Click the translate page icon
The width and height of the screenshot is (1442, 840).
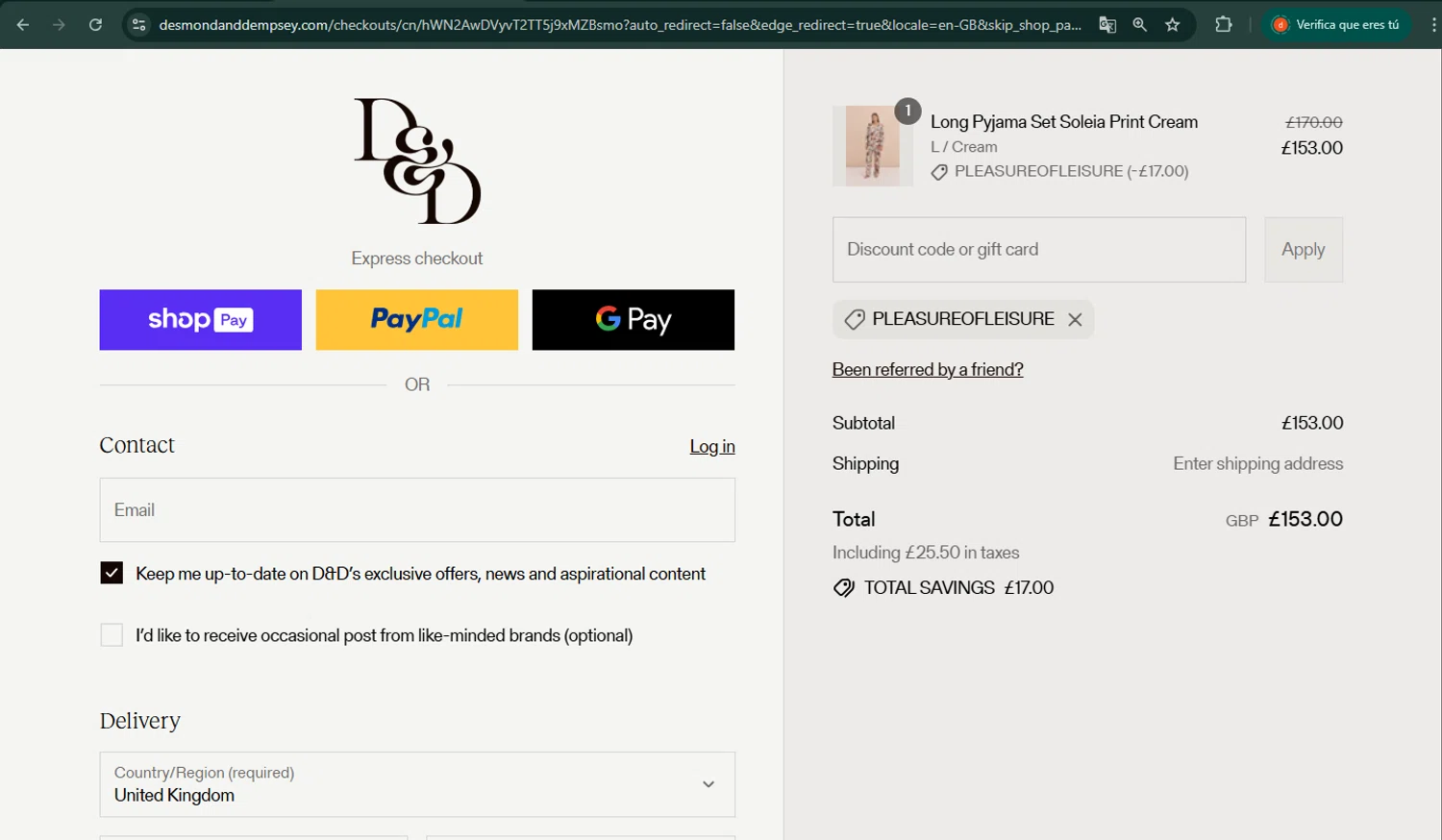tap(1107, 25)
